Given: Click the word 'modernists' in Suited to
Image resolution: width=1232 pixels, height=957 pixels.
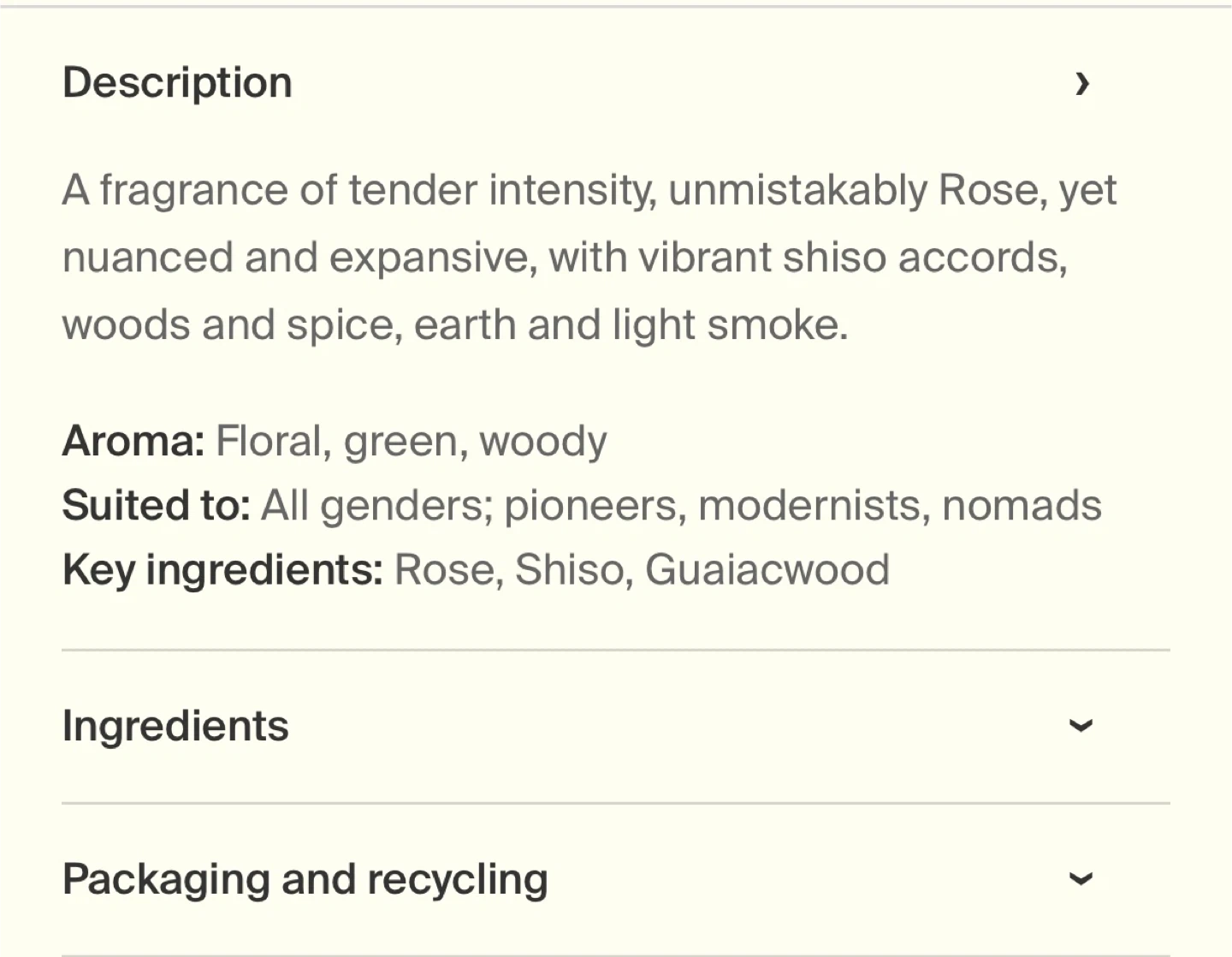Looking at the screenshot, I should coord(813,505).
